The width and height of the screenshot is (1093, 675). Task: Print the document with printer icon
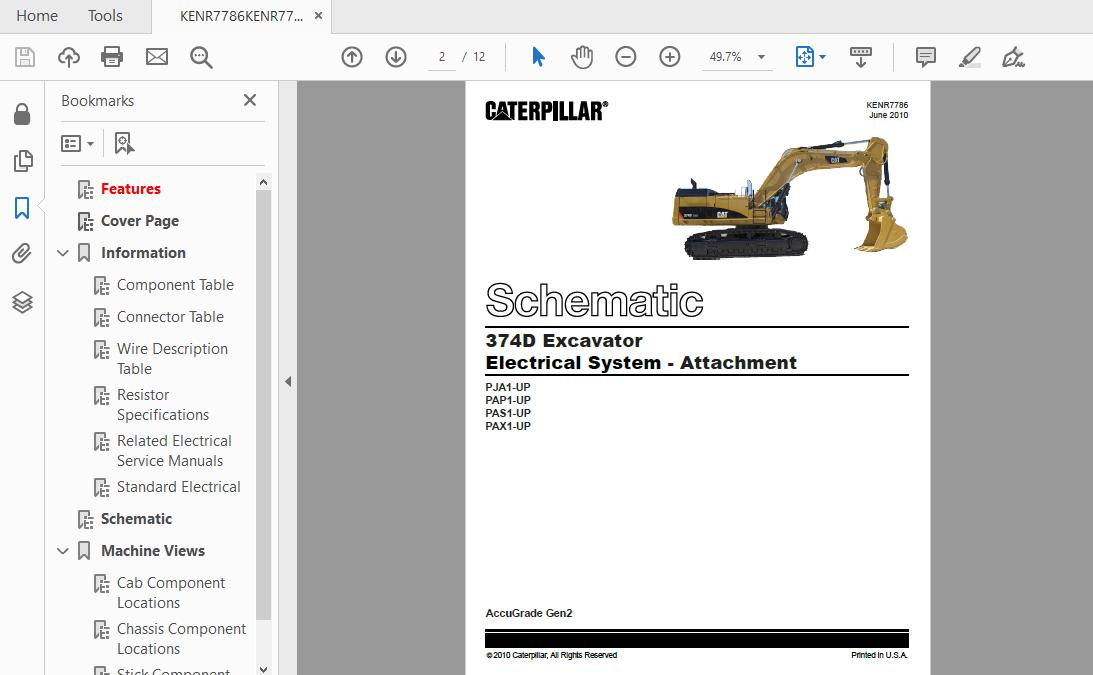(x=112, y=56)
